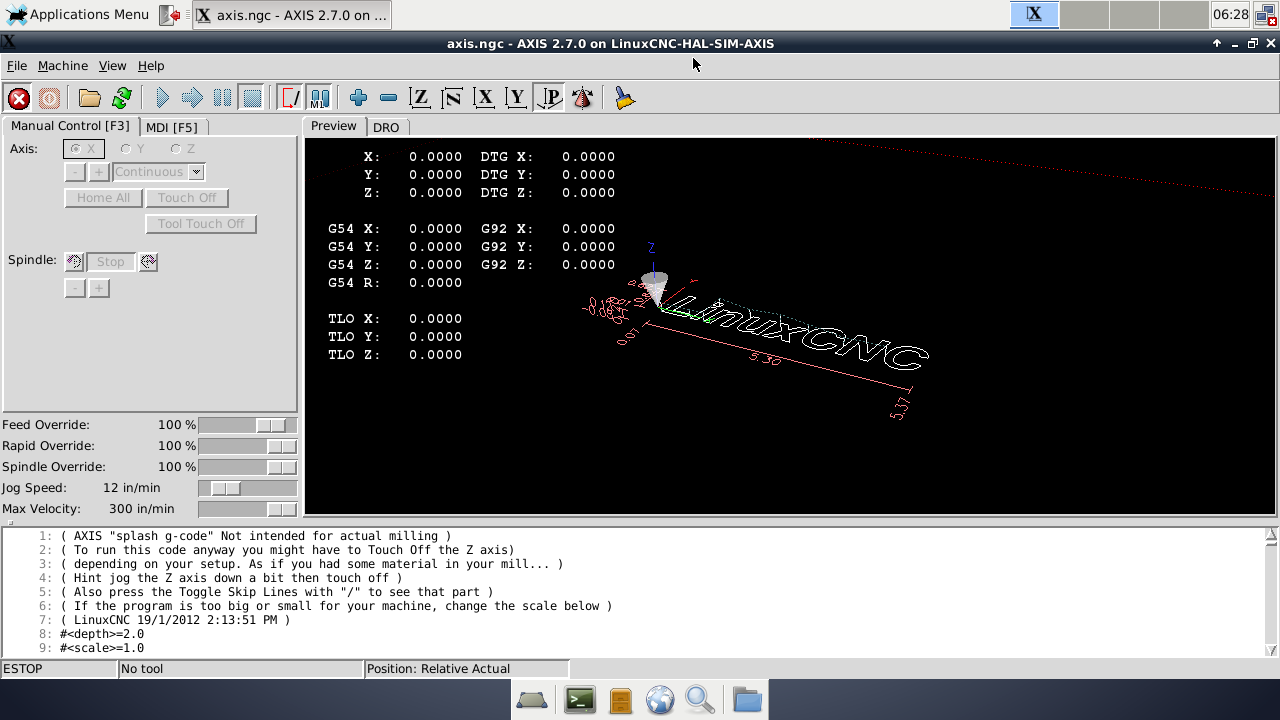Zoom in on the preview

[x=358, y=98]
